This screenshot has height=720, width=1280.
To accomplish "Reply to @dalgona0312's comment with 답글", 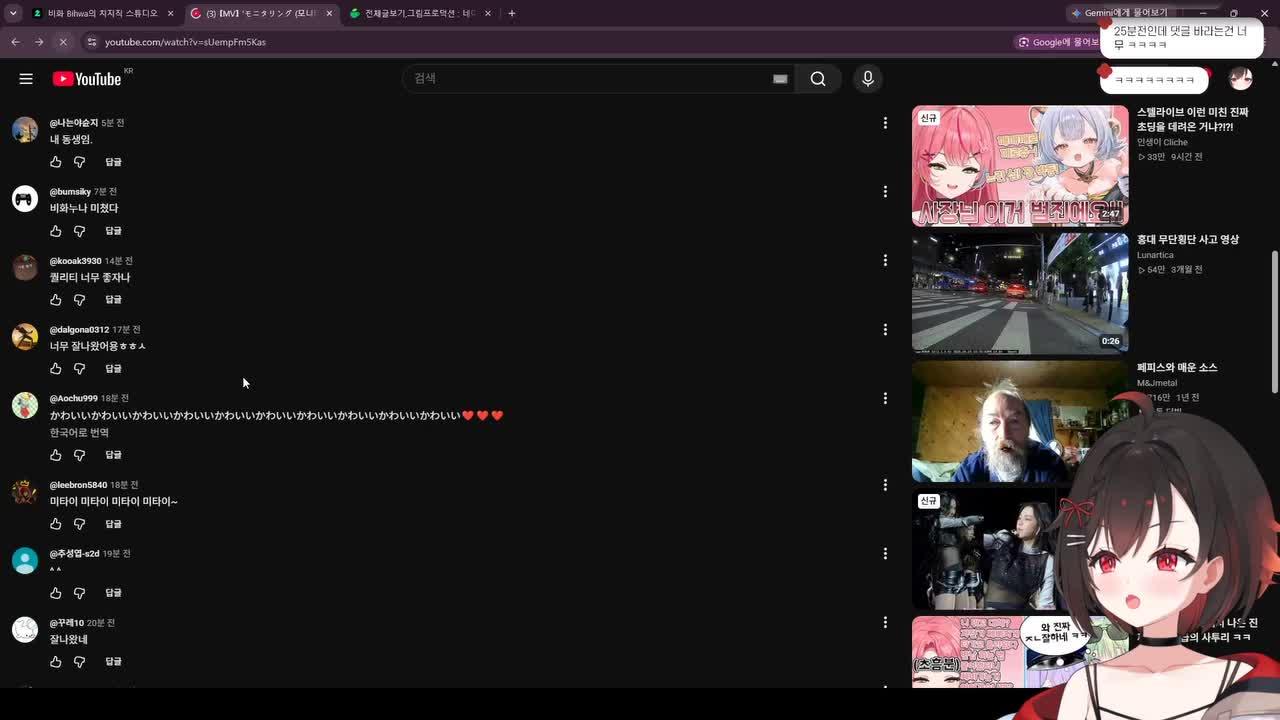I will point(113,369).
